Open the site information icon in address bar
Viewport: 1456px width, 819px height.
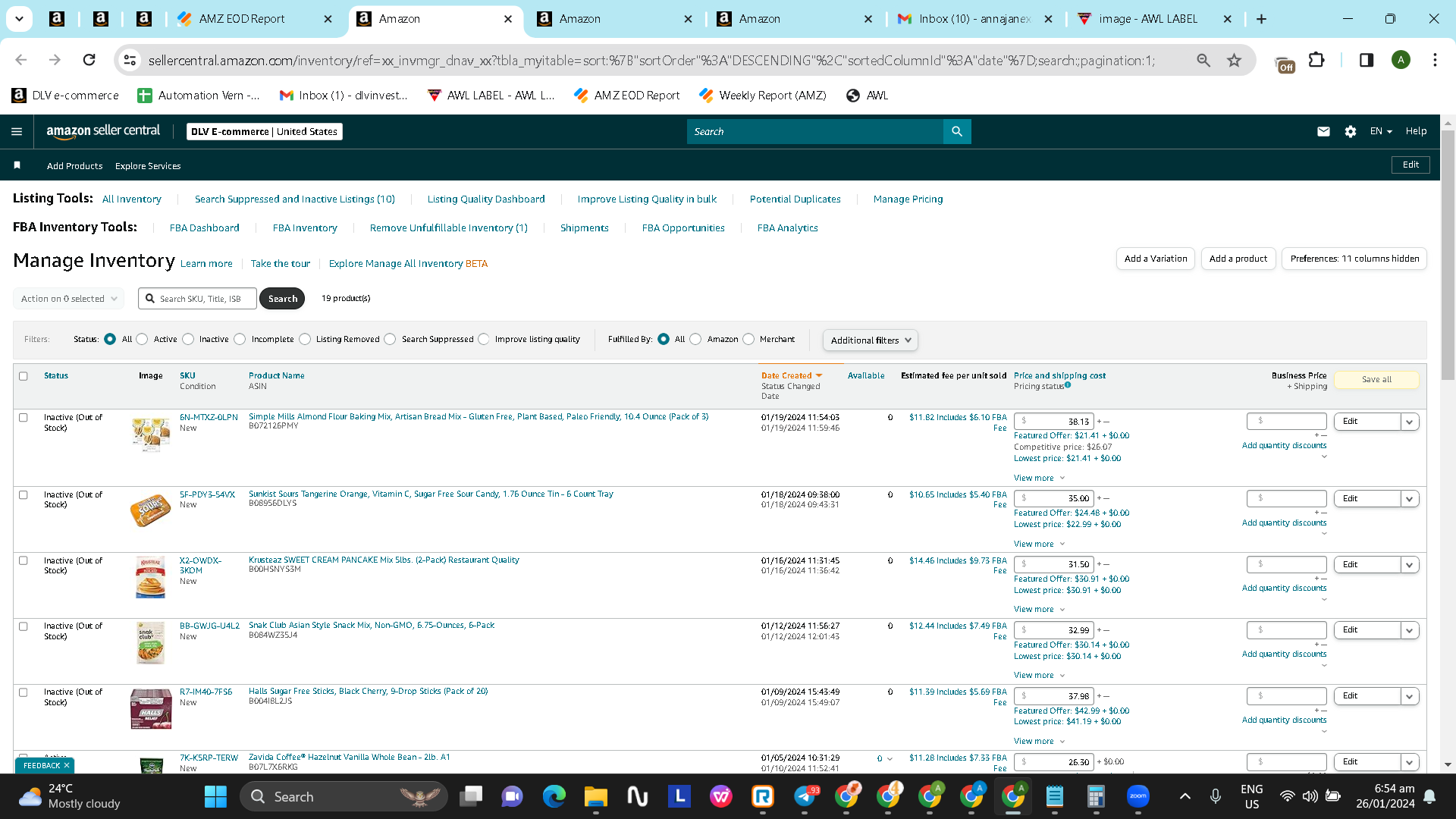[x=130, y=60]
